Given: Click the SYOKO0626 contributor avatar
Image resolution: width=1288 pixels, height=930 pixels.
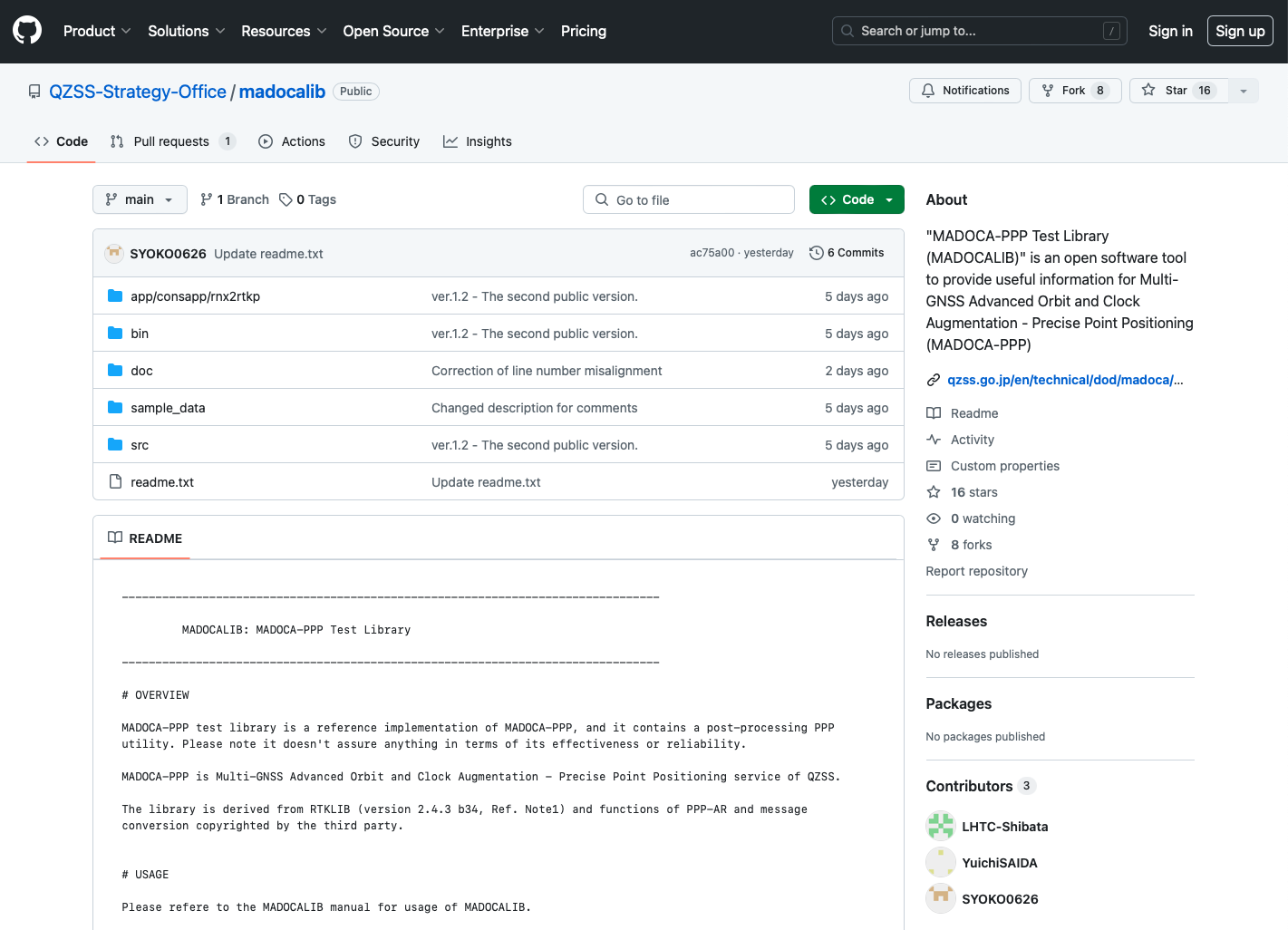Looking at the screenshot, I should pos(941,898).
